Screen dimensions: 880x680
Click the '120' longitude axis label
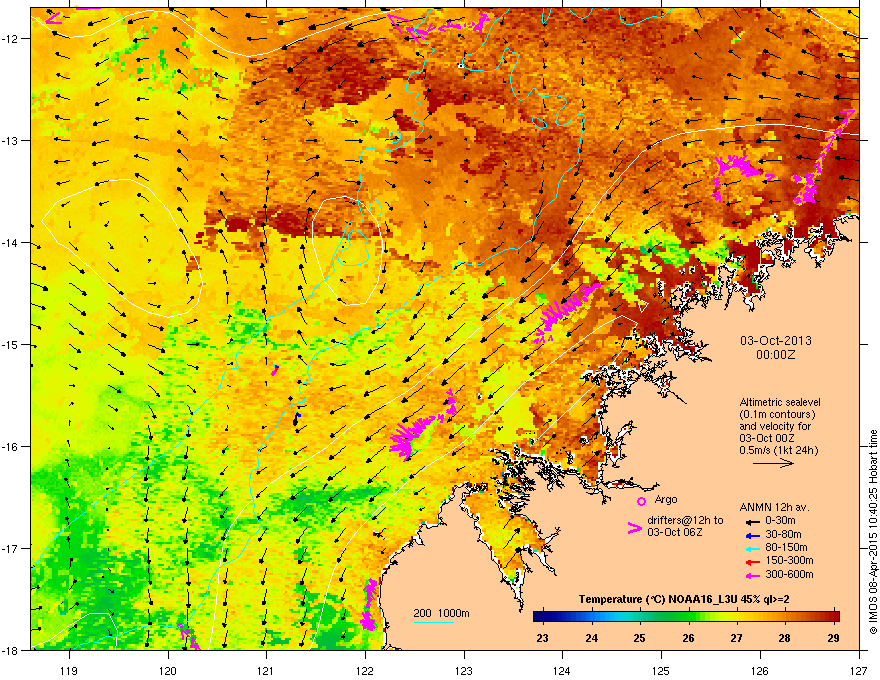click(x=168, y=670)
